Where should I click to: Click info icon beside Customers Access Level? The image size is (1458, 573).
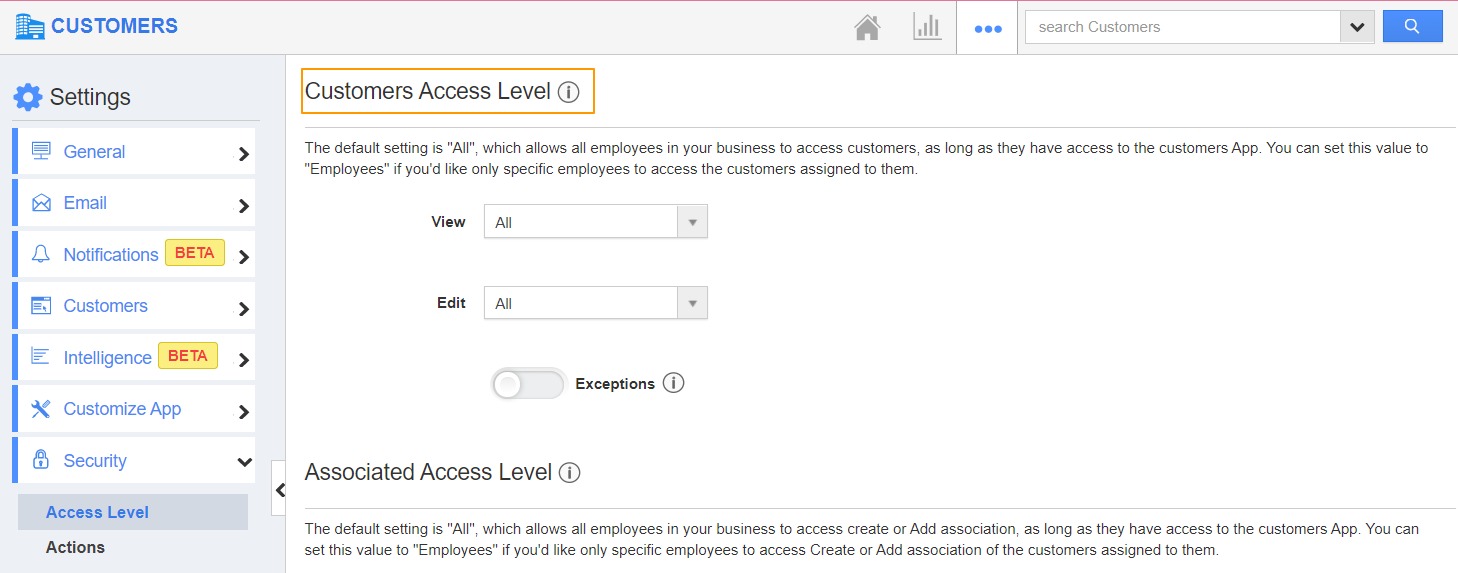568,92
